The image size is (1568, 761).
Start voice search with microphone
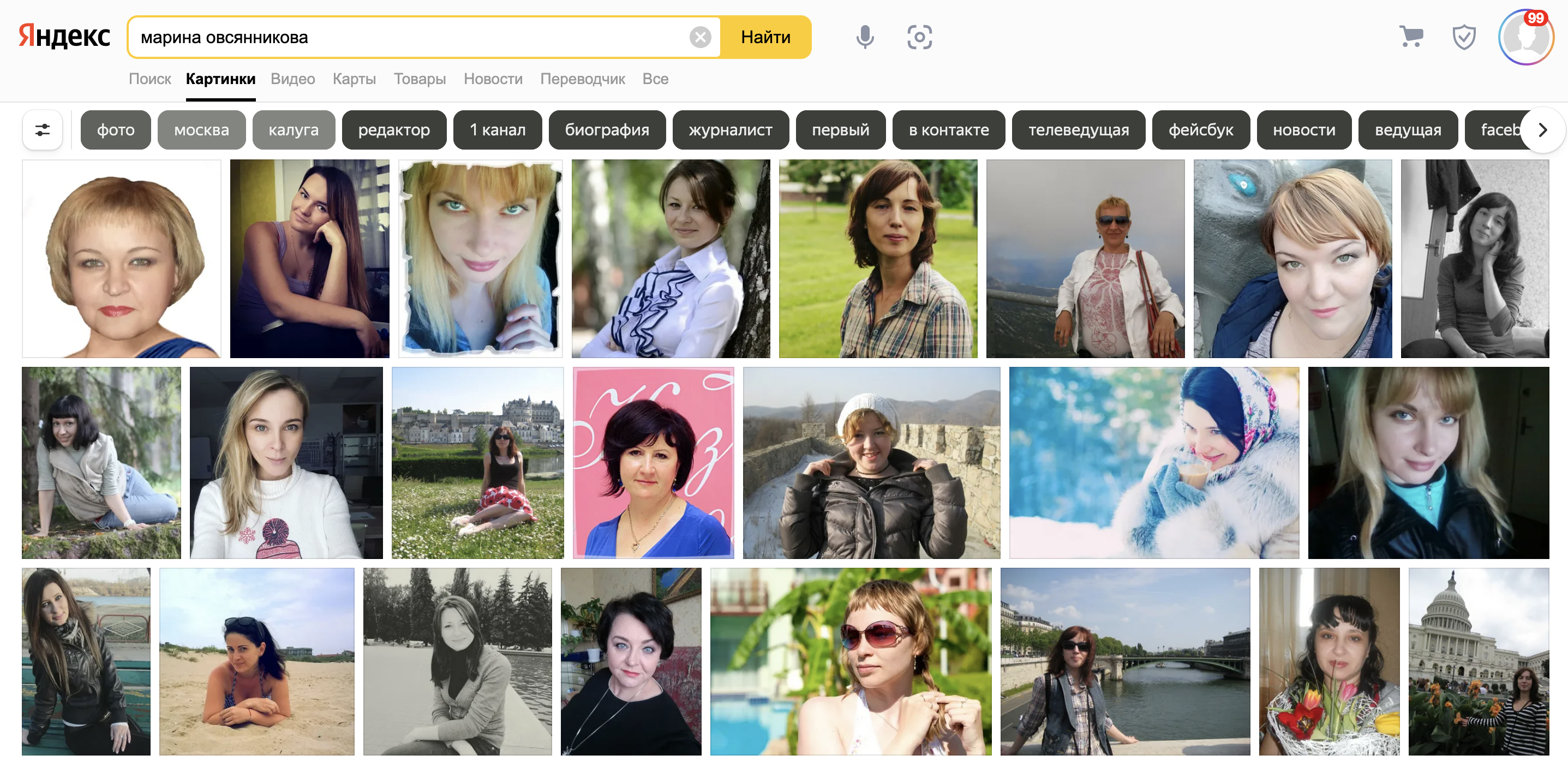[864, 37]
